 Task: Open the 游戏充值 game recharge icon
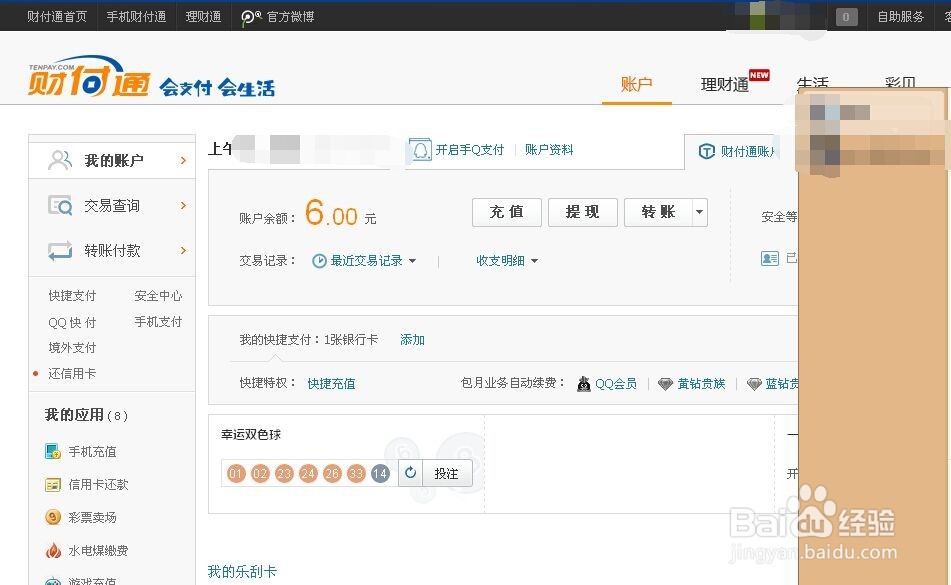55,580
